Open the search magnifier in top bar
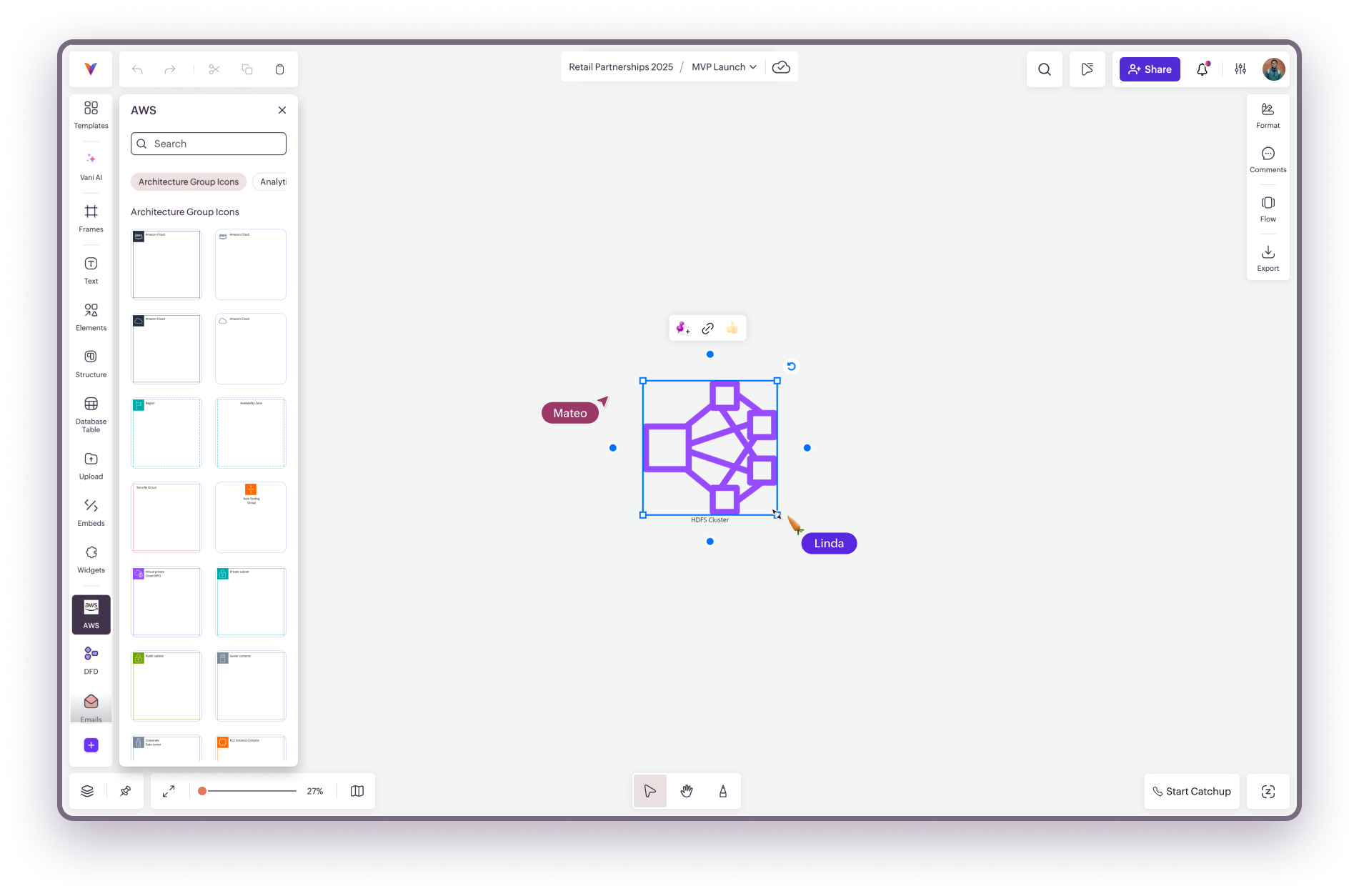The width and height of the screenshot is (1359, 896). (1045, 69)
